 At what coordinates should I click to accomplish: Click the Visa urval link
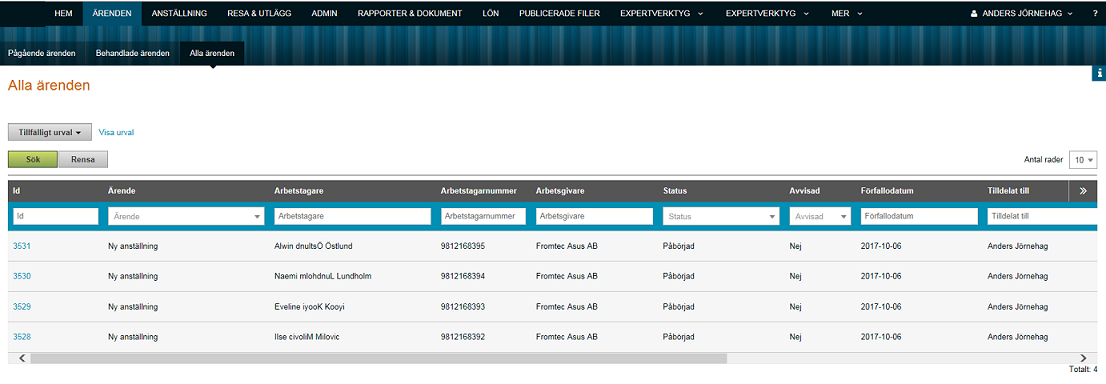(116, 132)
